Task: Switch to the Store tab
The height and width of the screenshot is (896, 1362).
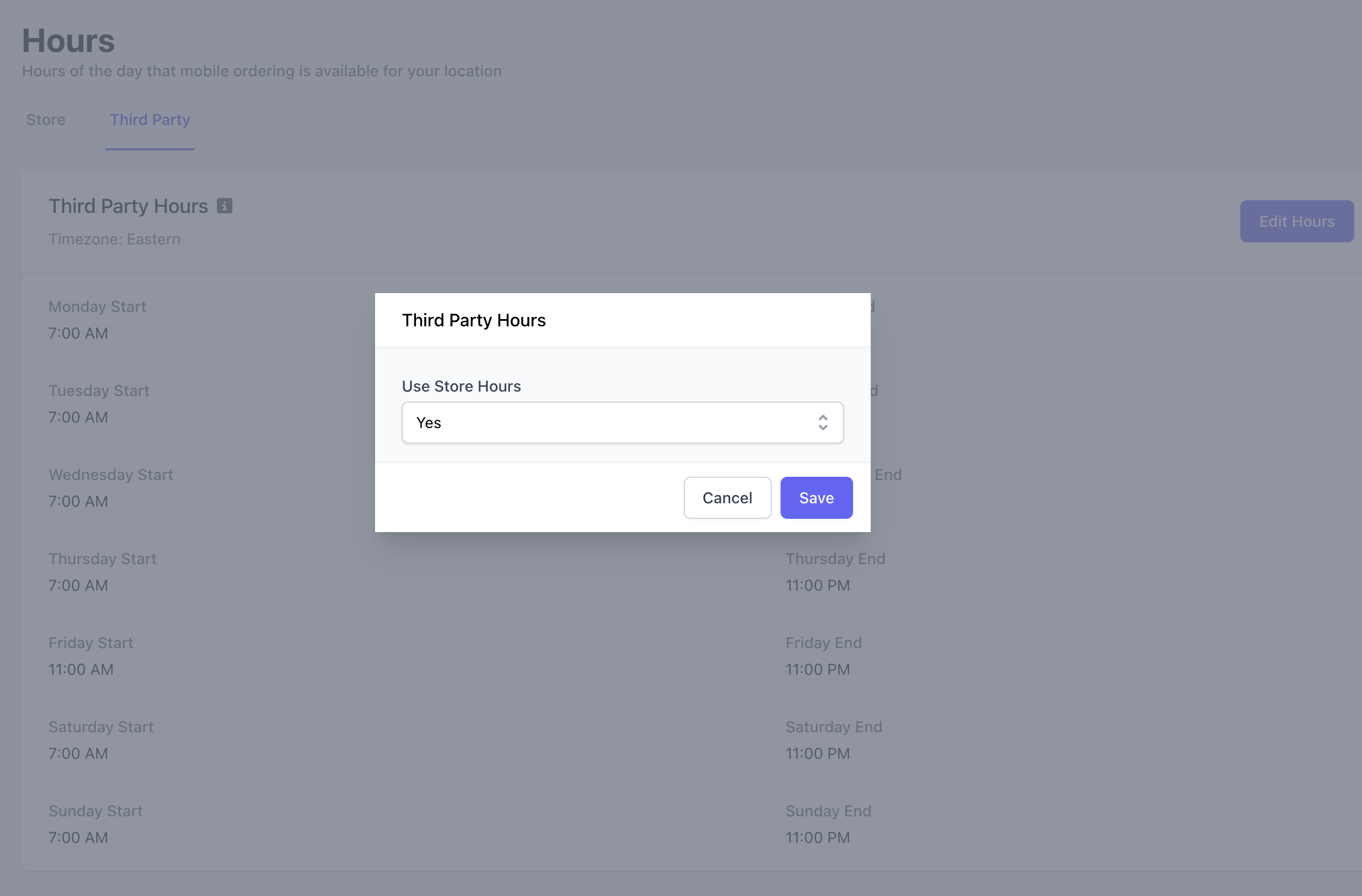Action: point(46,119)
